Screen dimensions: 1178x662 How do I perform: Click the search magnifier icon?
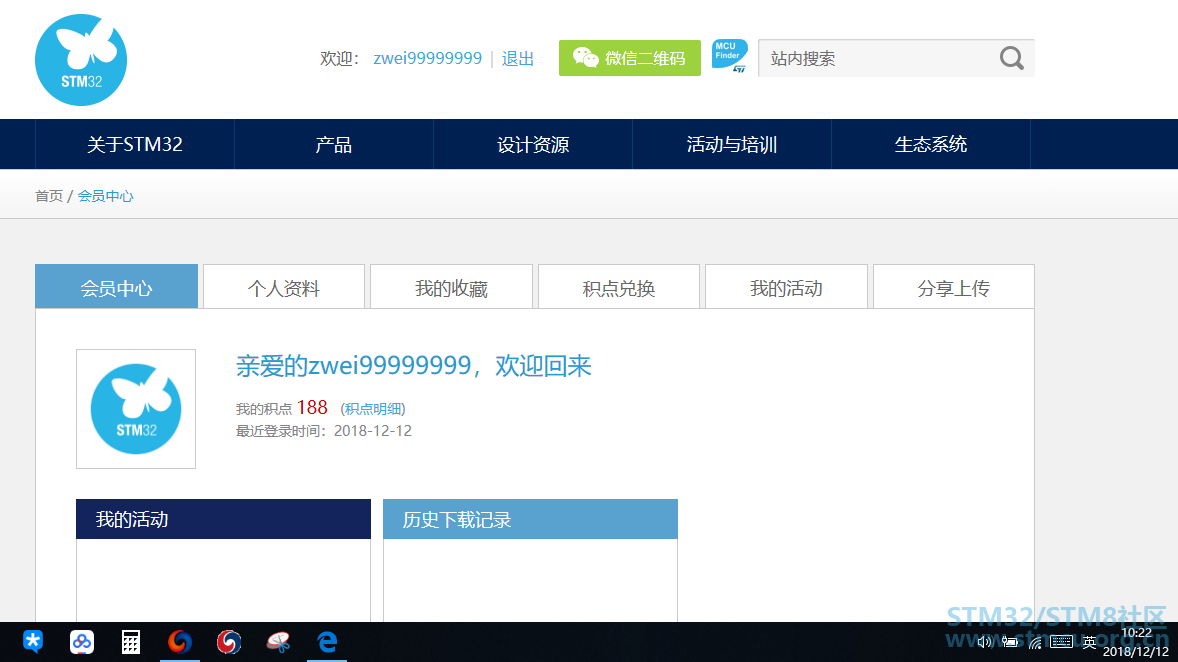point(1011,58)
